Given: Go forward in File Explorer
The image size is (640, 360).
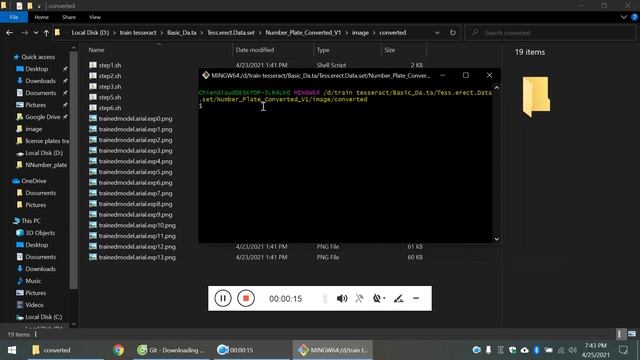Looking at the screenshot, I should pos(24,33).
